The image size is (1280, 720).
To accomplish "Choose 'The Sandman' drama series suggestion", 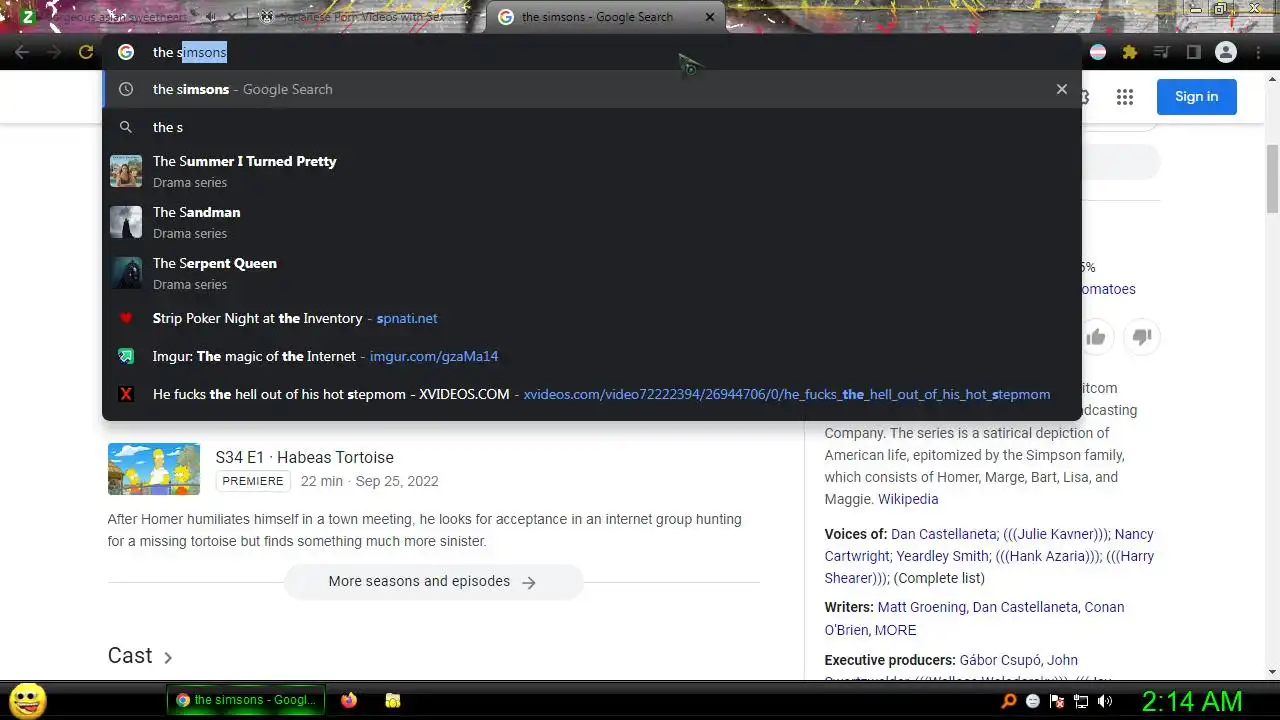I will point(592,222).
